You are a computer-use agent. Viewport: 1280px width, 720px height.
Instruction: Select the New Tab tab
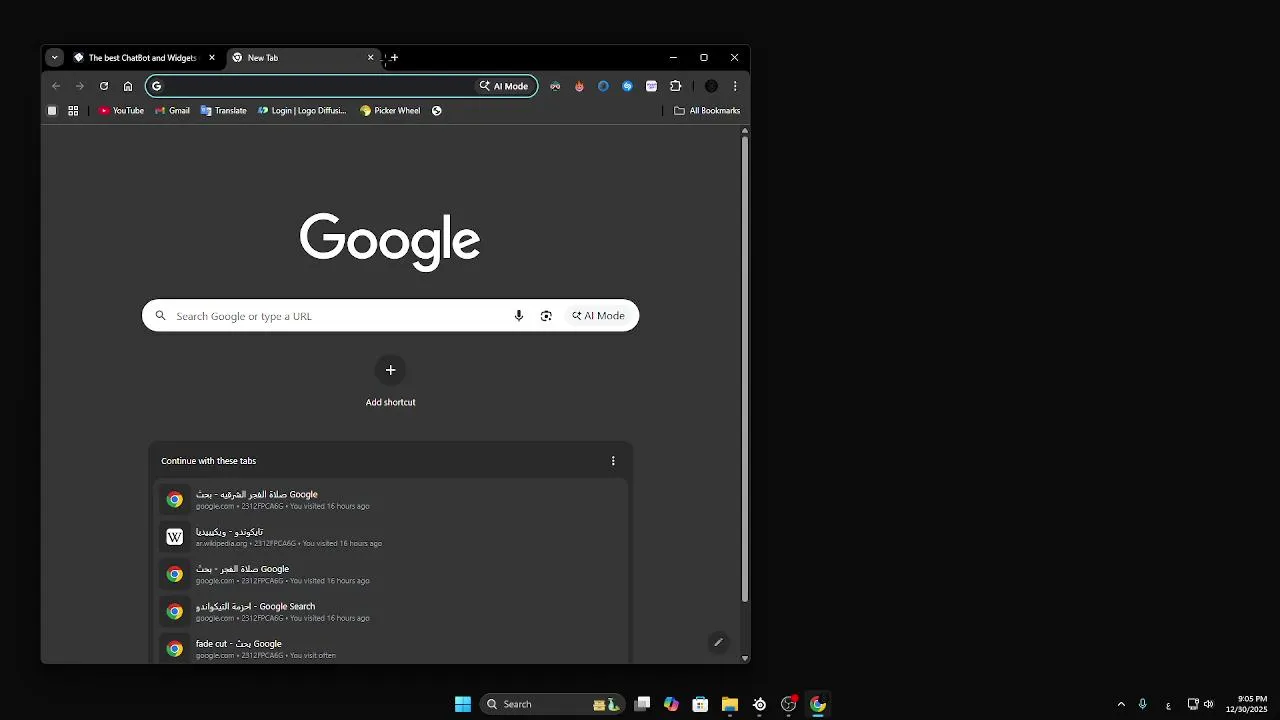[304, 58]
